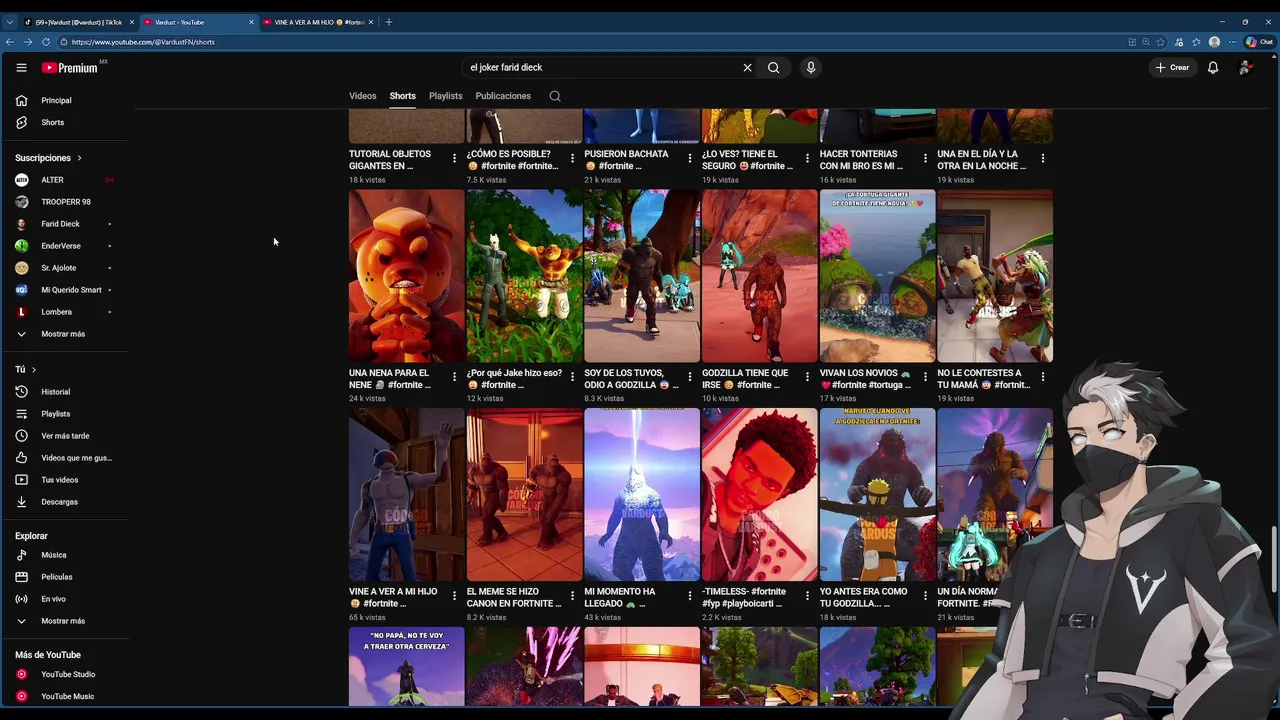
Task: Expand the Suscripciones section chevron
Action: point(79,158)
